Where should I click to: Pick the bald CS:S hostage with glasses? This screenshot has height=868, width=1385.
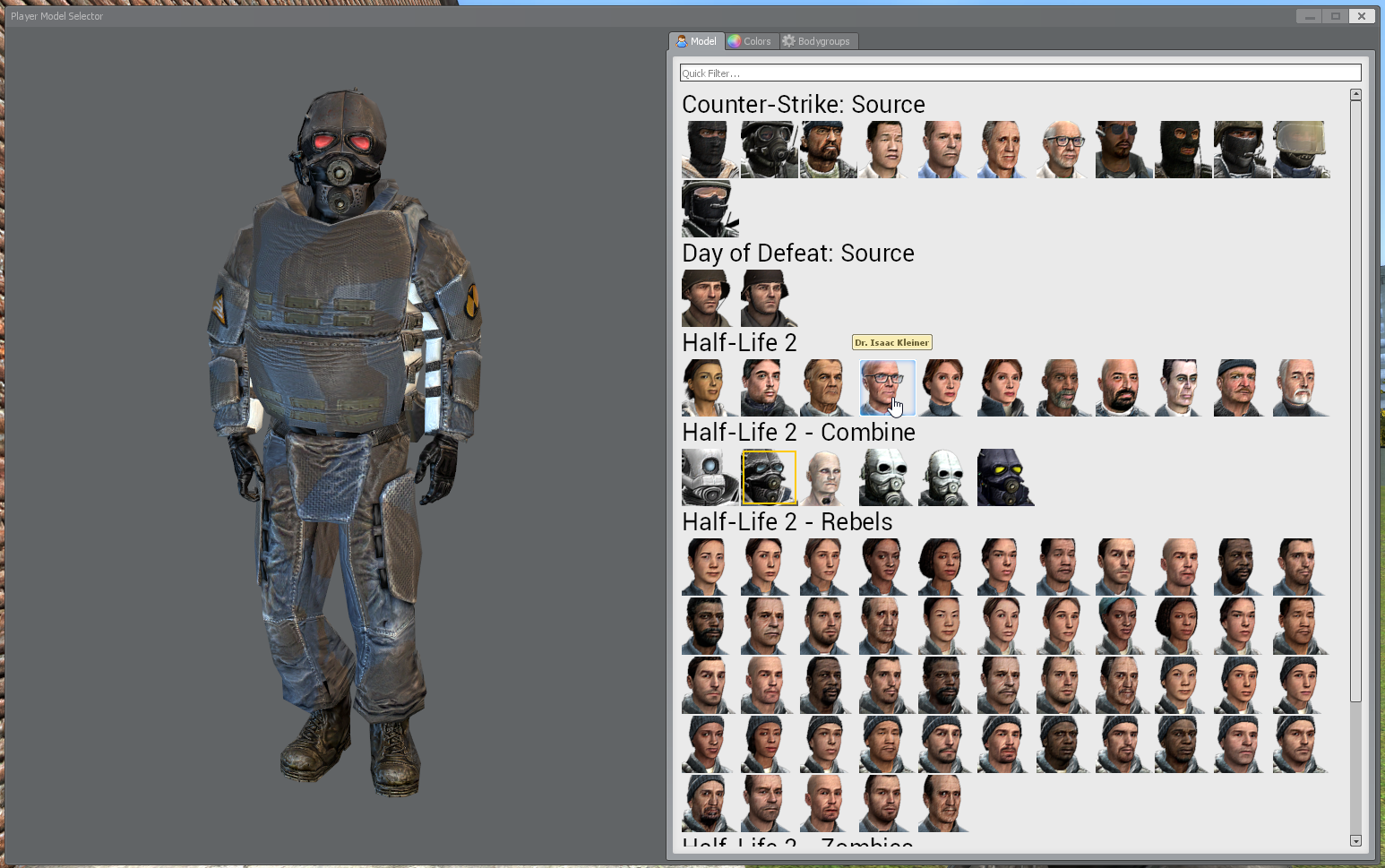point(1065,150)
